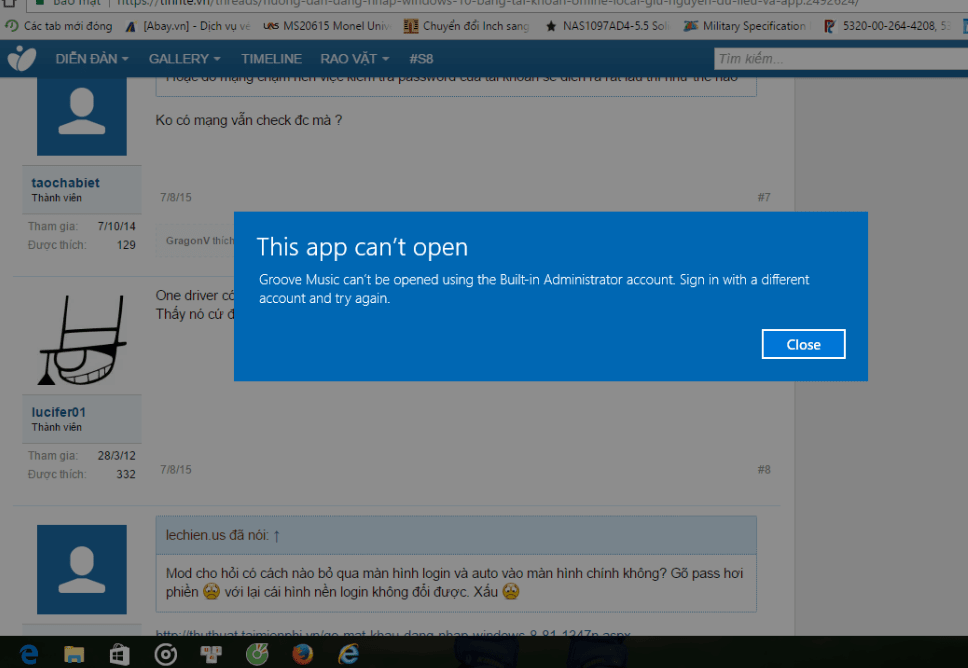Click lucifer01's avatar image
Screen dimensions: 968x668
tap(82, 340)
